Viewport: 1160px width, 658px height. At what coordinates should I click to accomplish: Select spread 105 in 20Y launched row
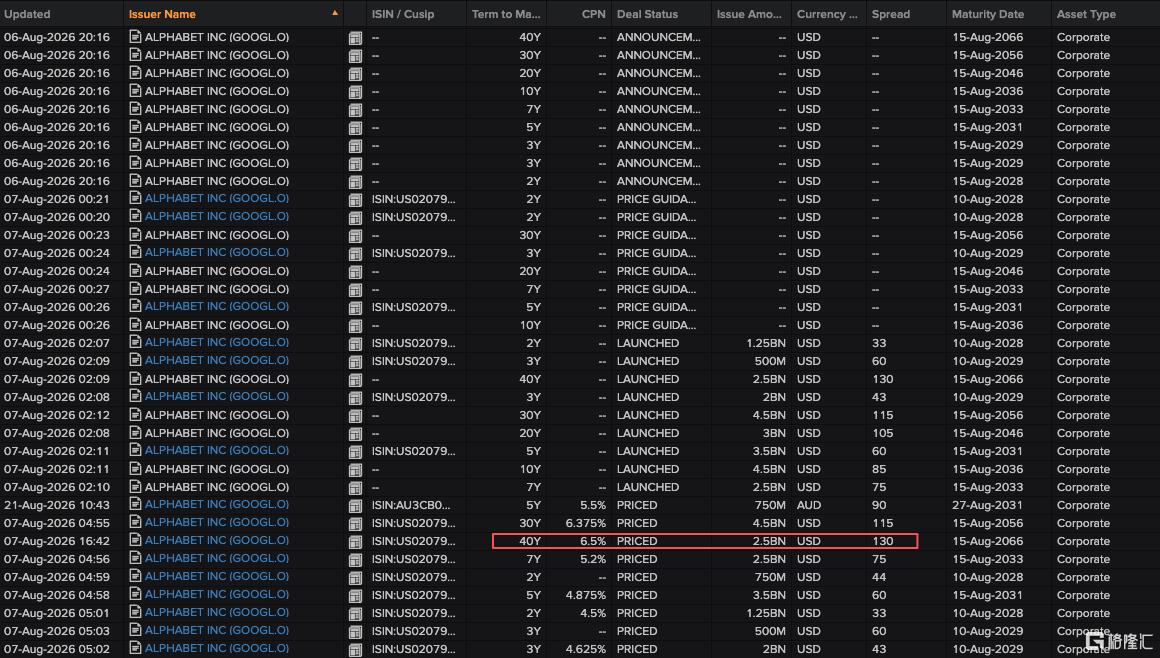click(x=883, y=433)
